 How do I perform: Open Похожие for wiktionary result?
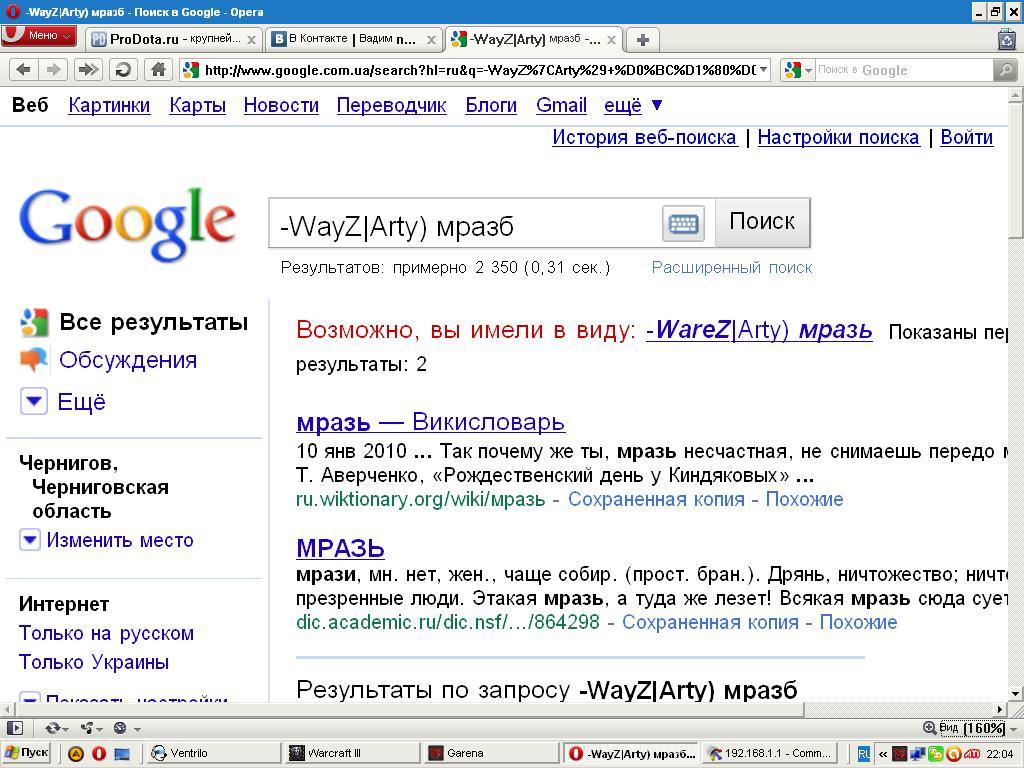(804, 499)
